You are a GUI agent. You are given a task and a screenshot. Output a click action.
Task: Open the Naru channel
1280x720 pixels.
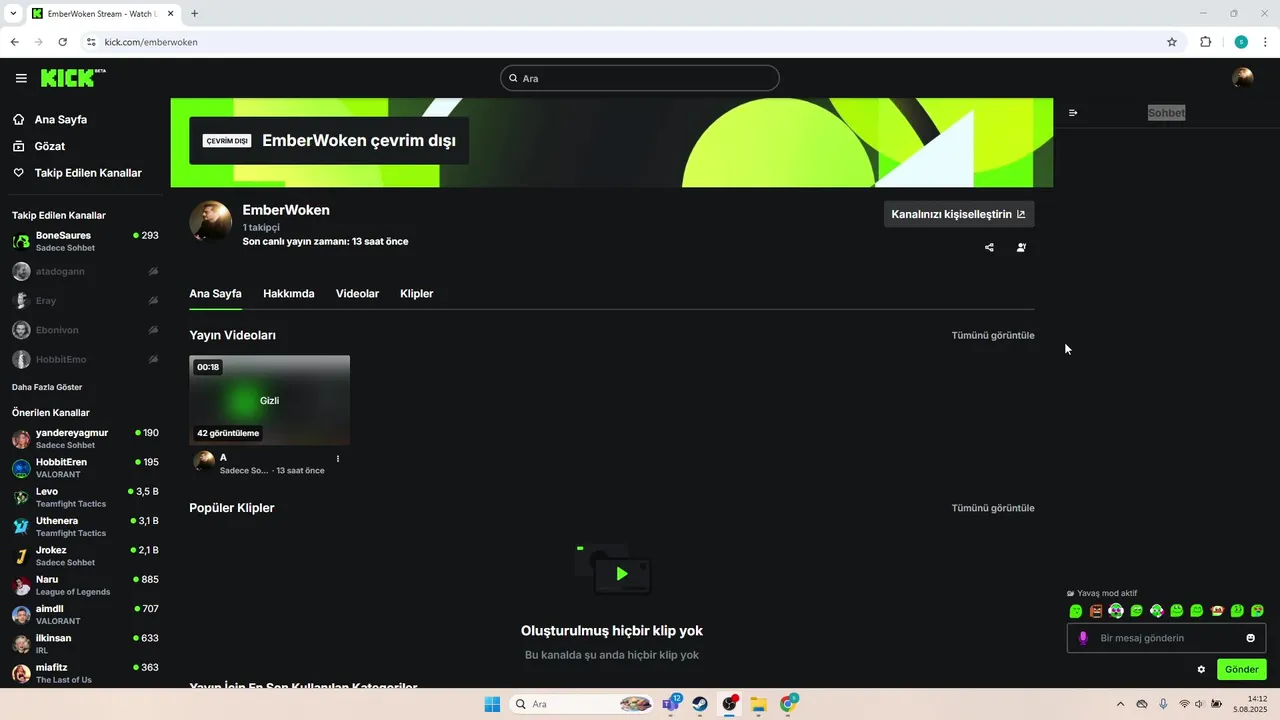pos(85,585)
